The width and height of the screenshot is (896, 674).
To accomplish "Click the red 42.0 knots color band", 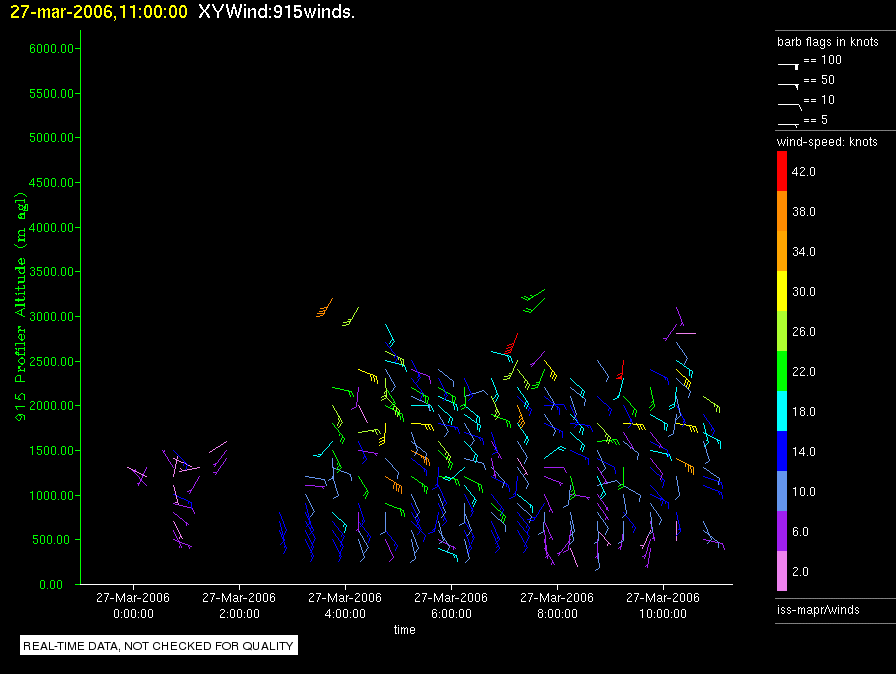I will tap(782, 171).
